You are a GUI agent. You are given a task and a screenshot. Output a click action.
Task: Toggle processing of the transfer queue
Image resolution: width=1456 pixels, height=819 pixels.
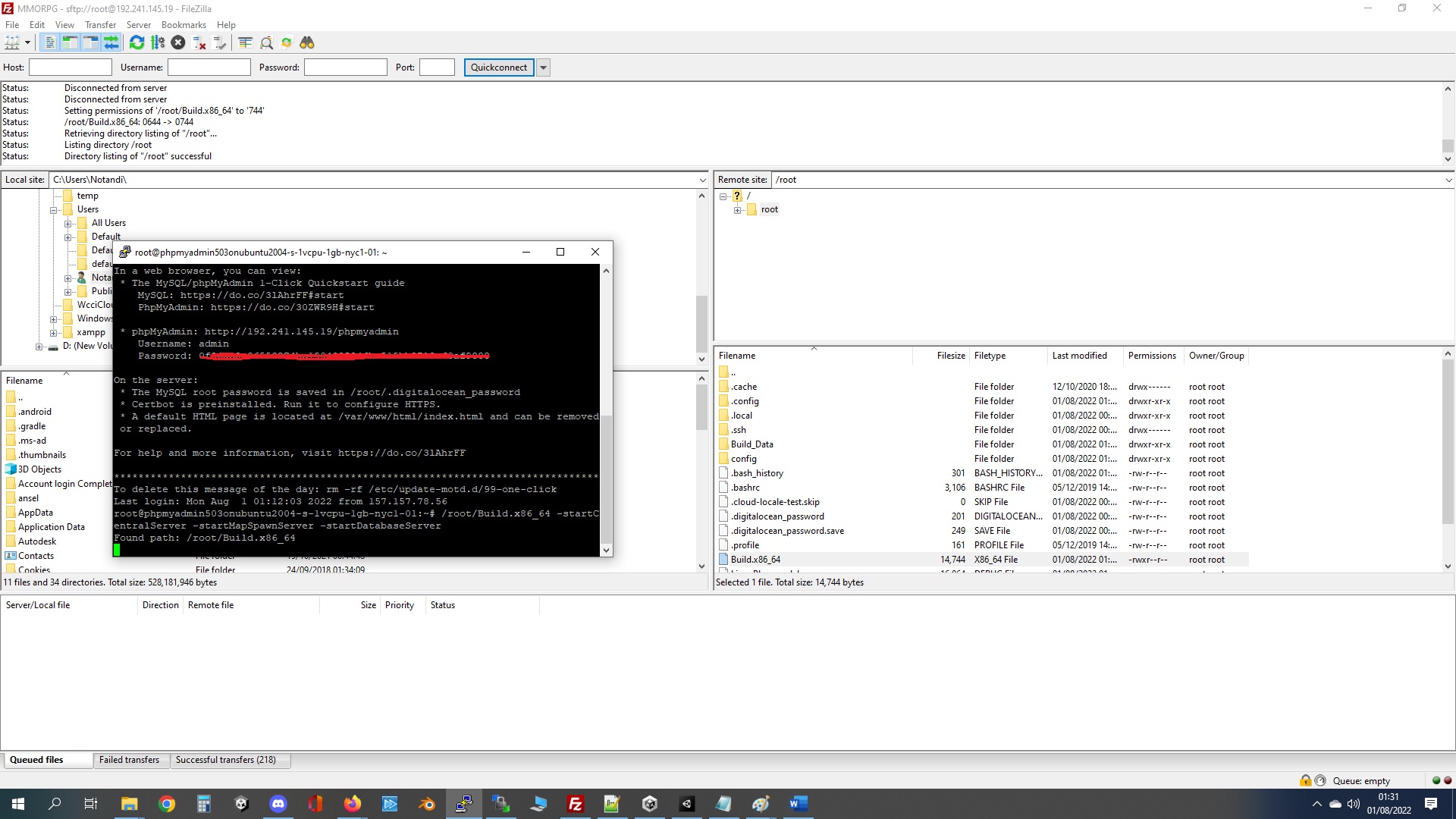(158, 42)
